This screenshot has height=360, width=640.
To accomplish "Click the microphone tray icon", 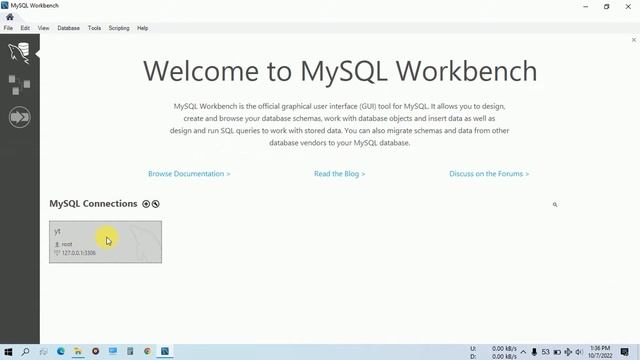I will pyautogui.click(x=534, y=352).
